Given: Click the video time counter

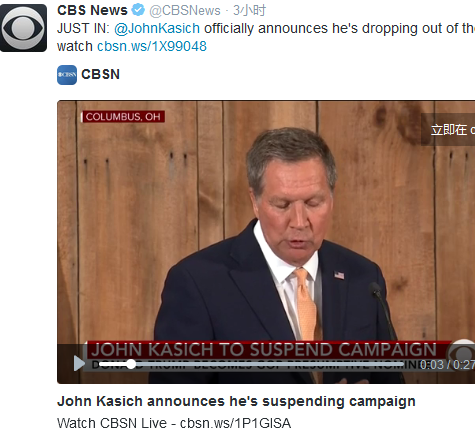Looking at the screenshot, I should click(x=447, y=365).
